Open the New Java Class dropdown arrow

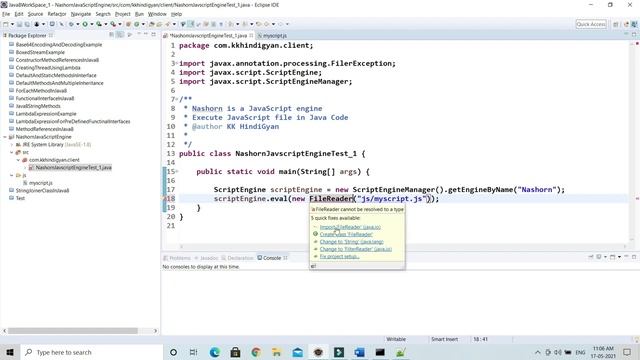143,24
